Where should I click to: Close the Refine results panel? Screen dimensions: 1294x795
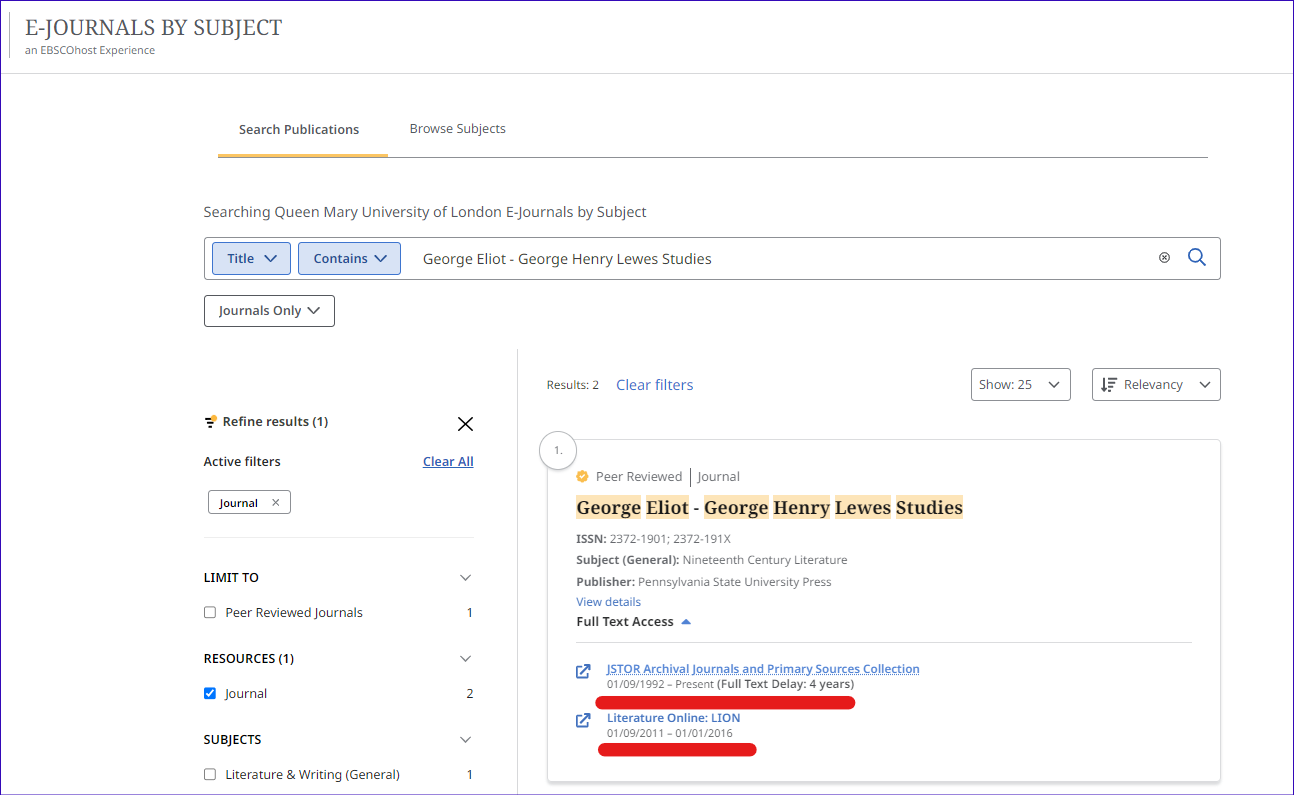[x=465, y=424]
